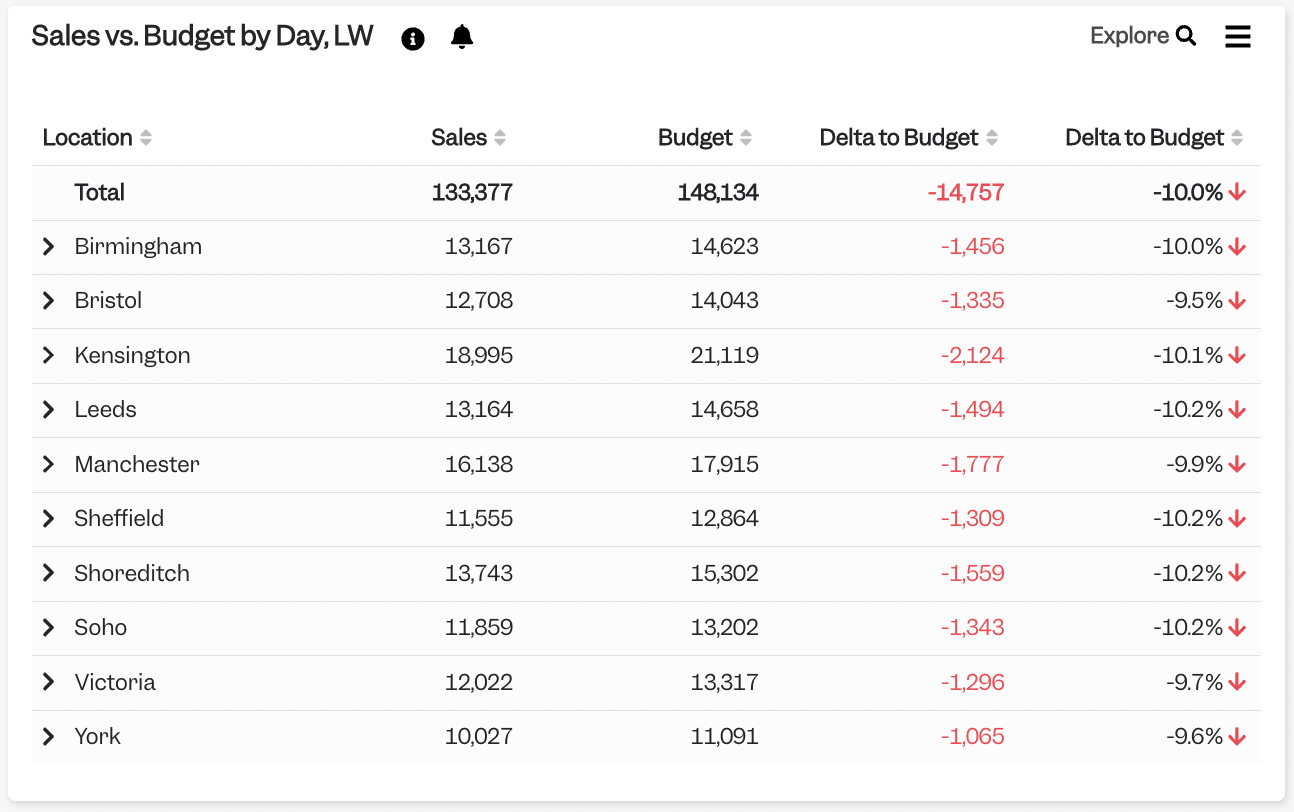The width and height of the screenshot is (1294, 812).
Task: Expand the Sheffield row chevron
Action: 48,518
